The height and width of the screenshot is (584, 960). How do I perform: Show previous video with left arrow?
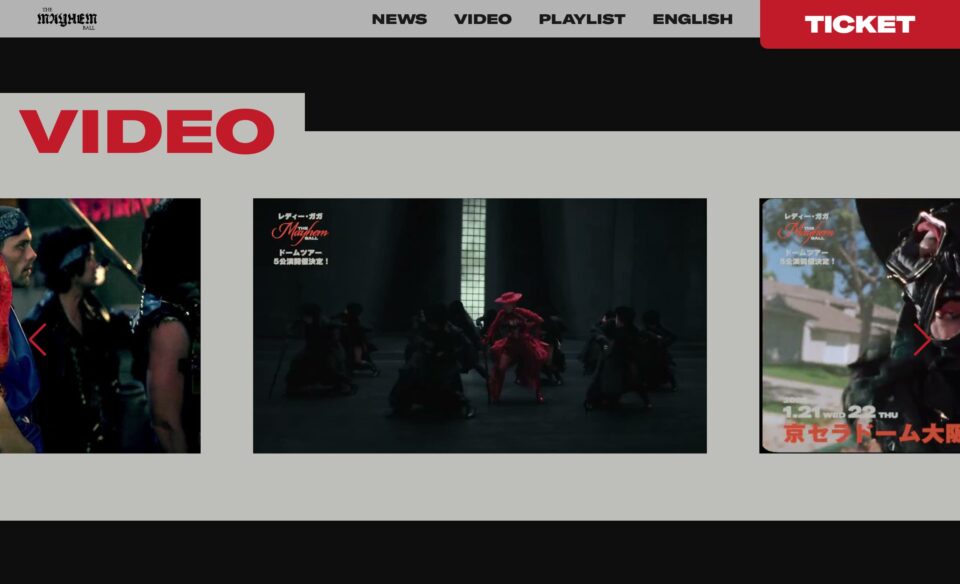coord(37,340)
